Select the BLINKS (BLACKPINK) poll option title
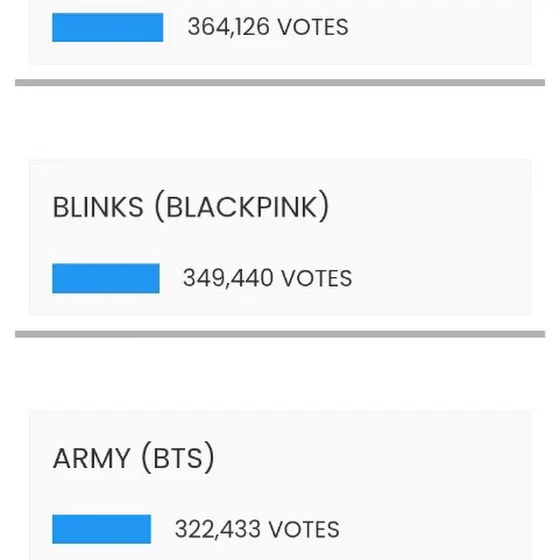This screenshot has width=560, height=560. [191, 206]
